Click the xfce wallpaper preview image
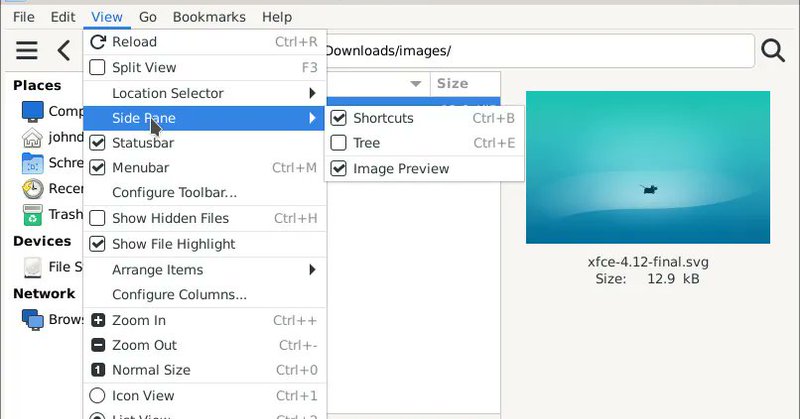 coord(647,167)
